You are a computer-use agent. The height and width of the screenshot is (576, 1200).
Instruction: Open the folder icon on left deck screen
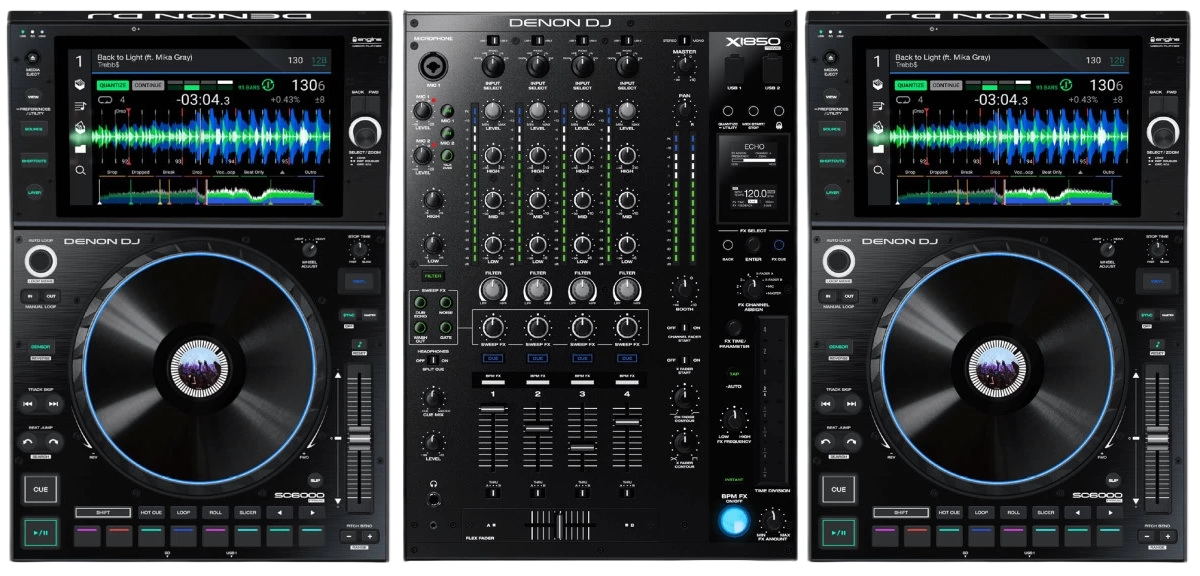click(80, 149)
